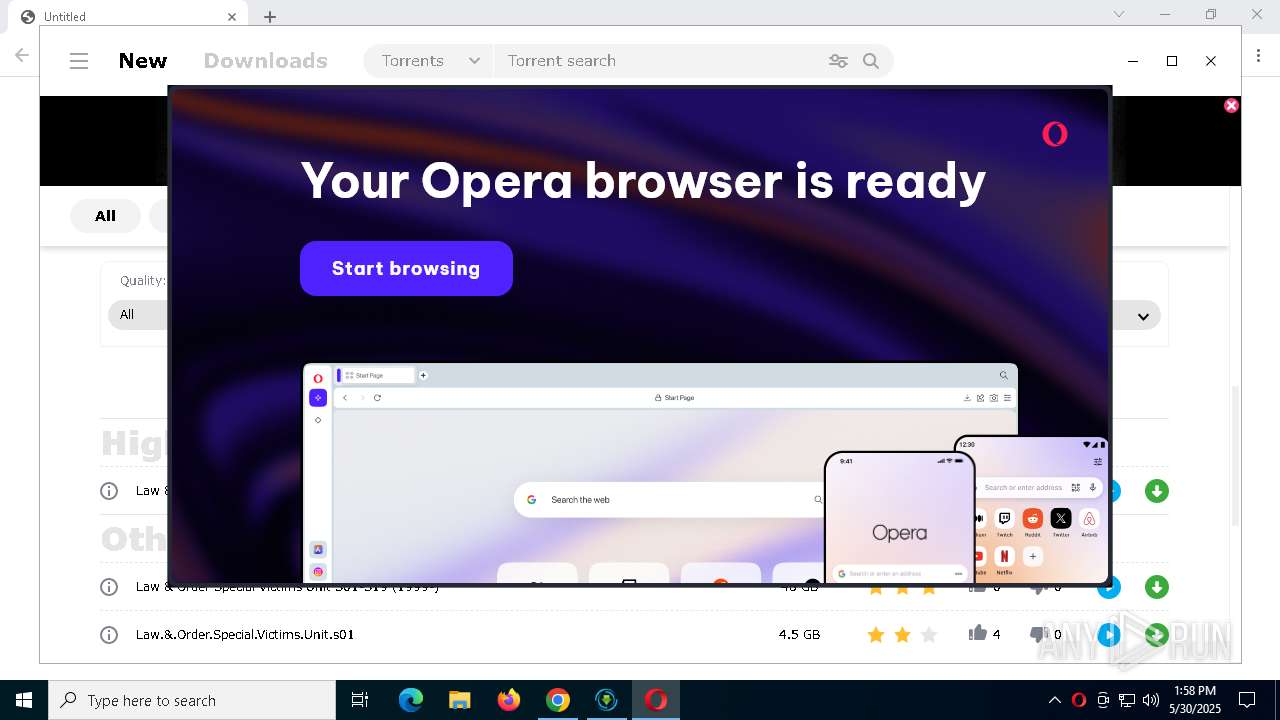
Task: Switch to the torrent app taskbar icon
Action: [x=606, y=700]
